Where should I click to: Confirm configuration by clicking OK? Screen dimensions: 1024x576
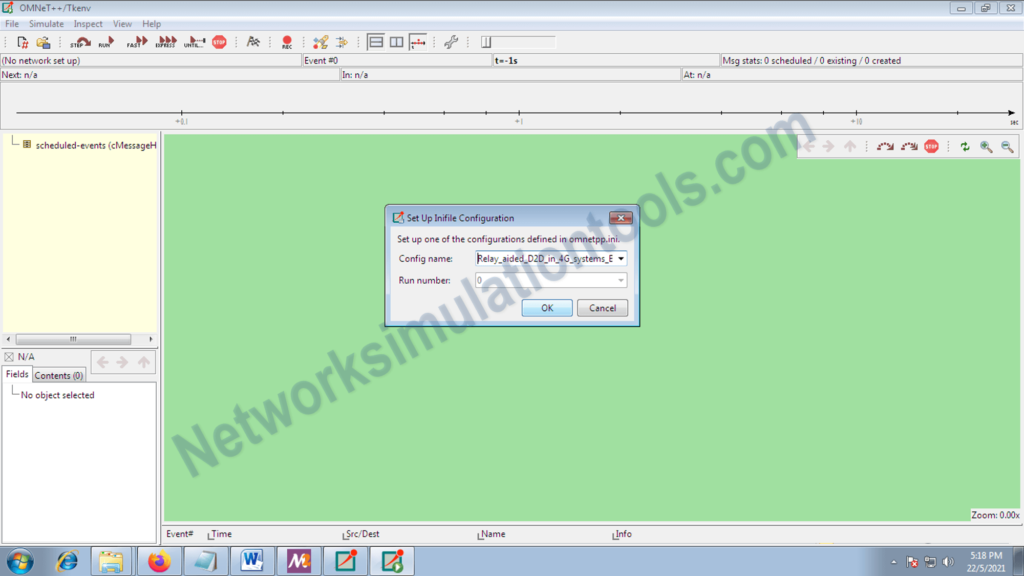[x=547, y=308]
